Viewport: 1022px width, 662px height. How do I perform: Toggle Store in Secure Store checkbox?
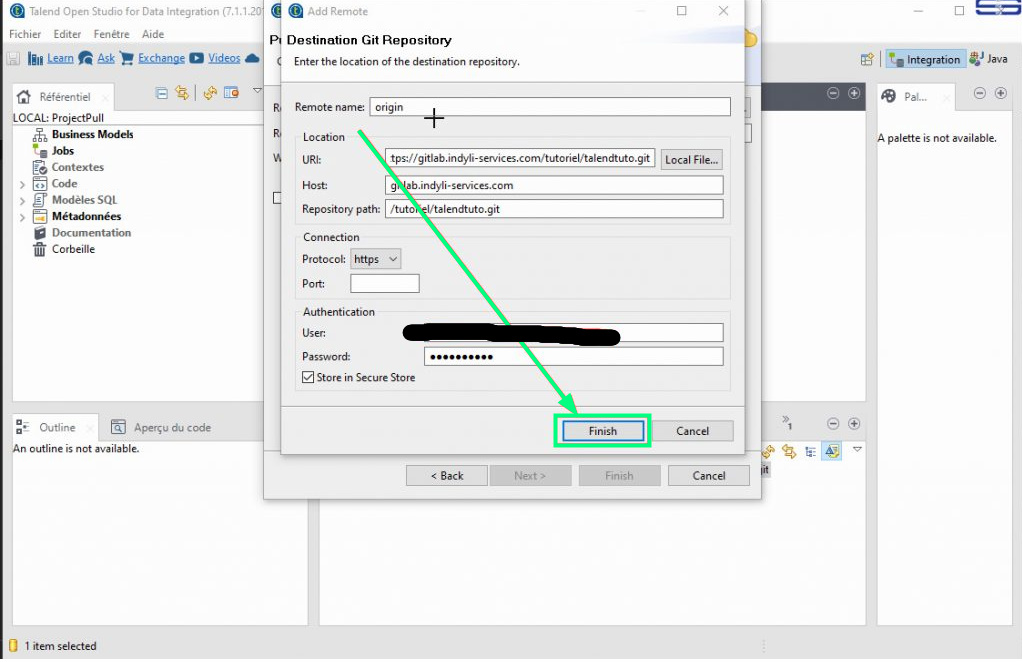tap(308, 378)
